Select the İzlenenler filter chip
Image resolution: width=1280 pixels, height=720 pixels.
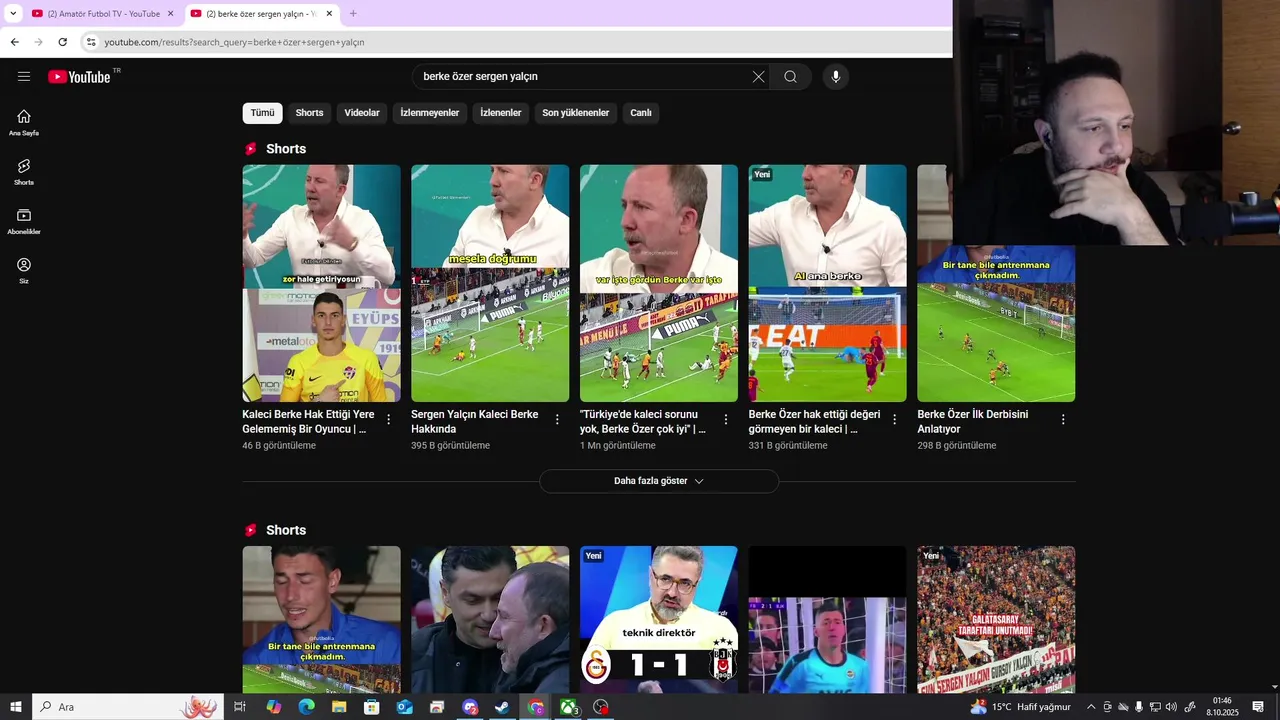pyautogui.click(x=501, y=113)
